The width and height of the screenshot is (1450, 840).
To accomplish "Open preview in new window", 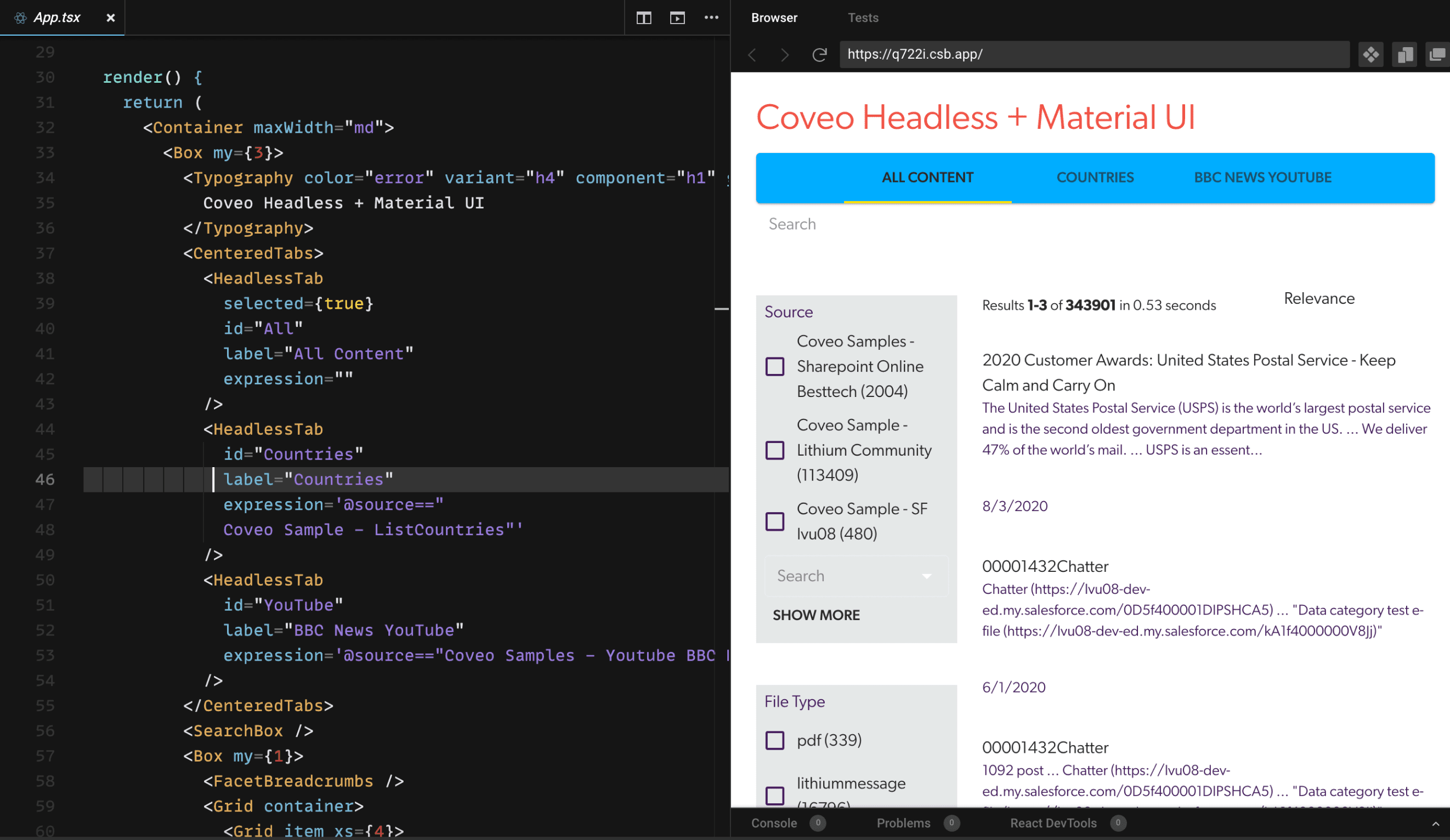I will [1437, 55].
